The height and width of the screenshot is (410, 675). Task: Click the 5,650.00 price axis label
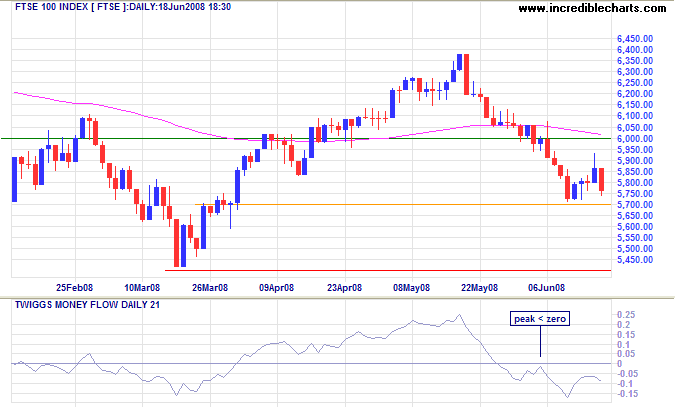click(x=635, y=216)
